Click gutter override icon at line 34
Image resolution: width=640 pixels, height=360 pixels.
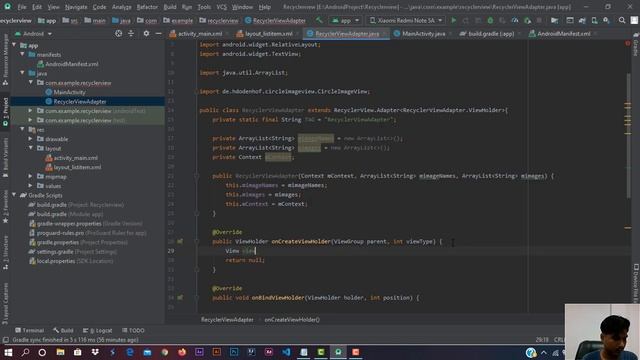(180, 298)
